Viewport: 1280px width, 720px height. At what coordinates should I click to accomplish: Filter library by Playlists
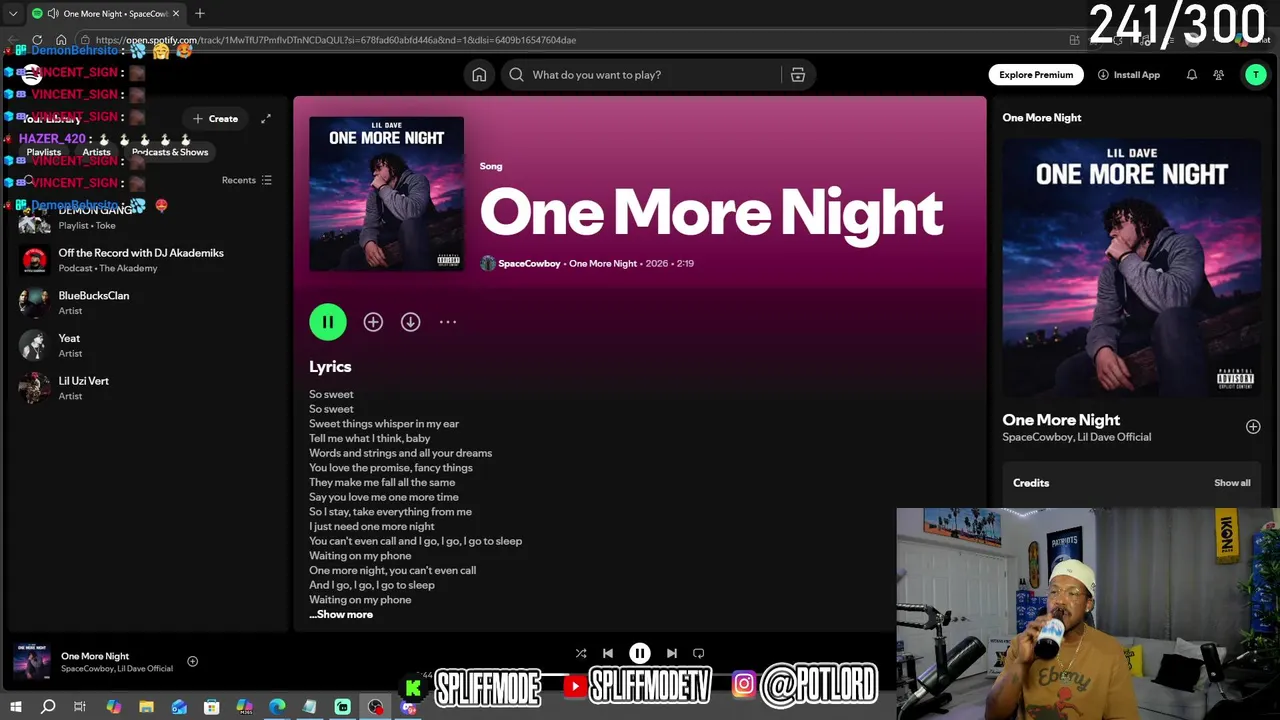(x=44, y=152)
